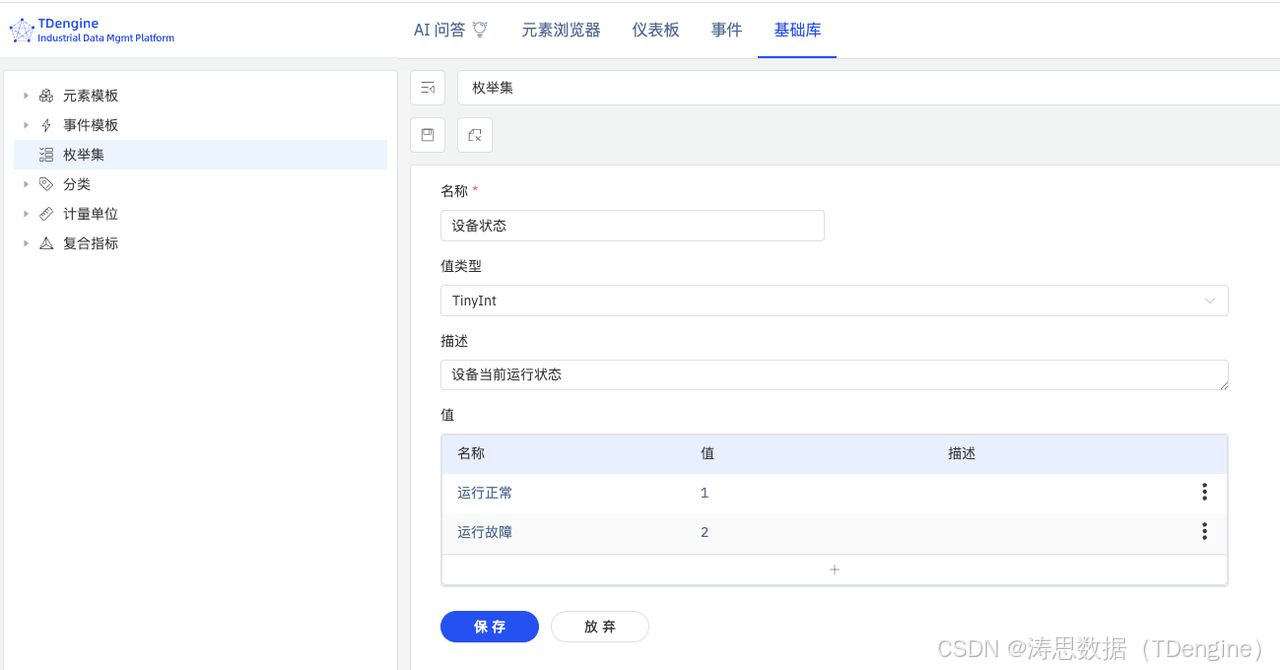
Task: Expand the 复合指标 tree node
Action: tap(26, 243)
